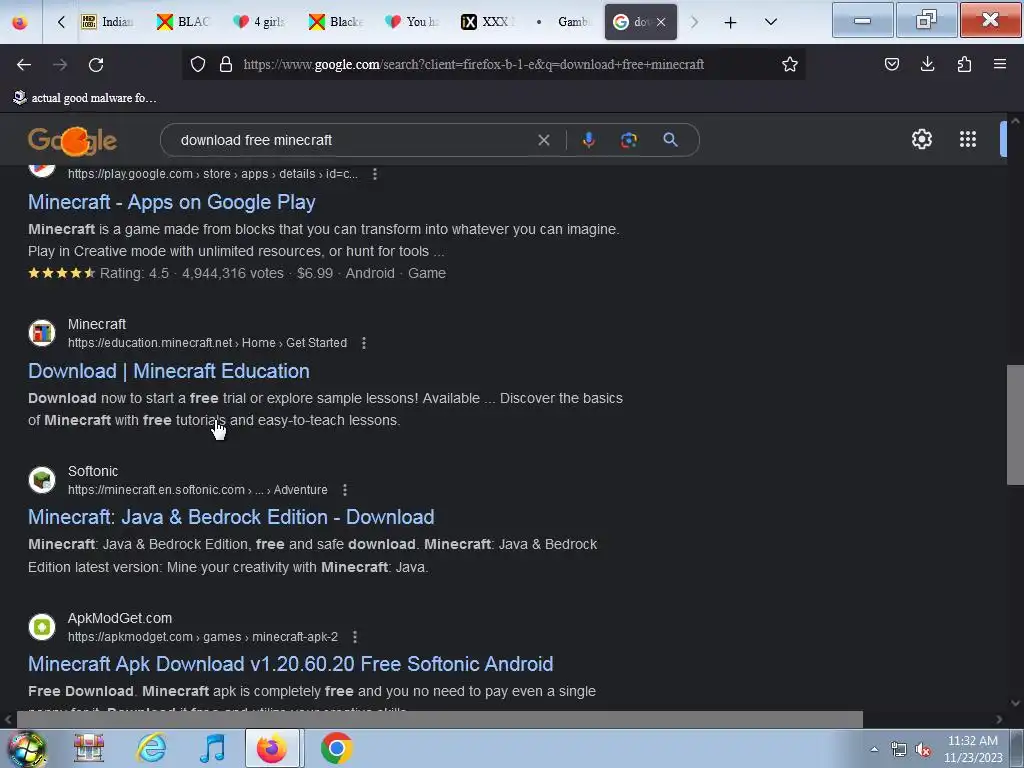Open the tracking protection shield icon
1024x768 pixels.
198,64
